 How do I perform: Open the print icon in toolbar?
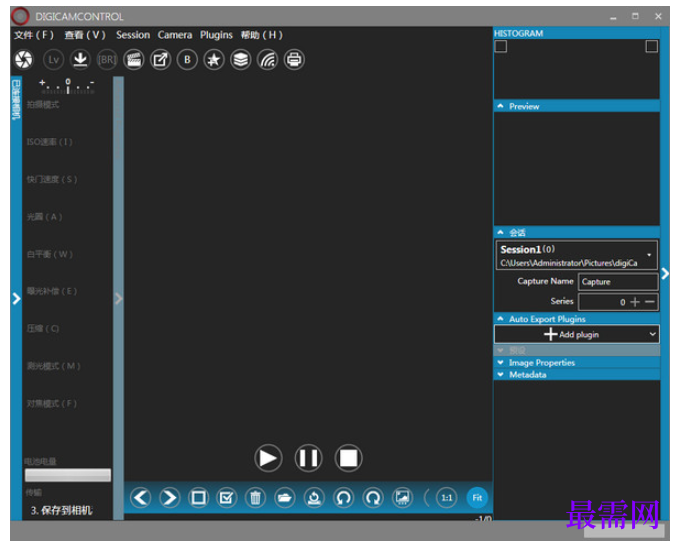click(294, 60)
